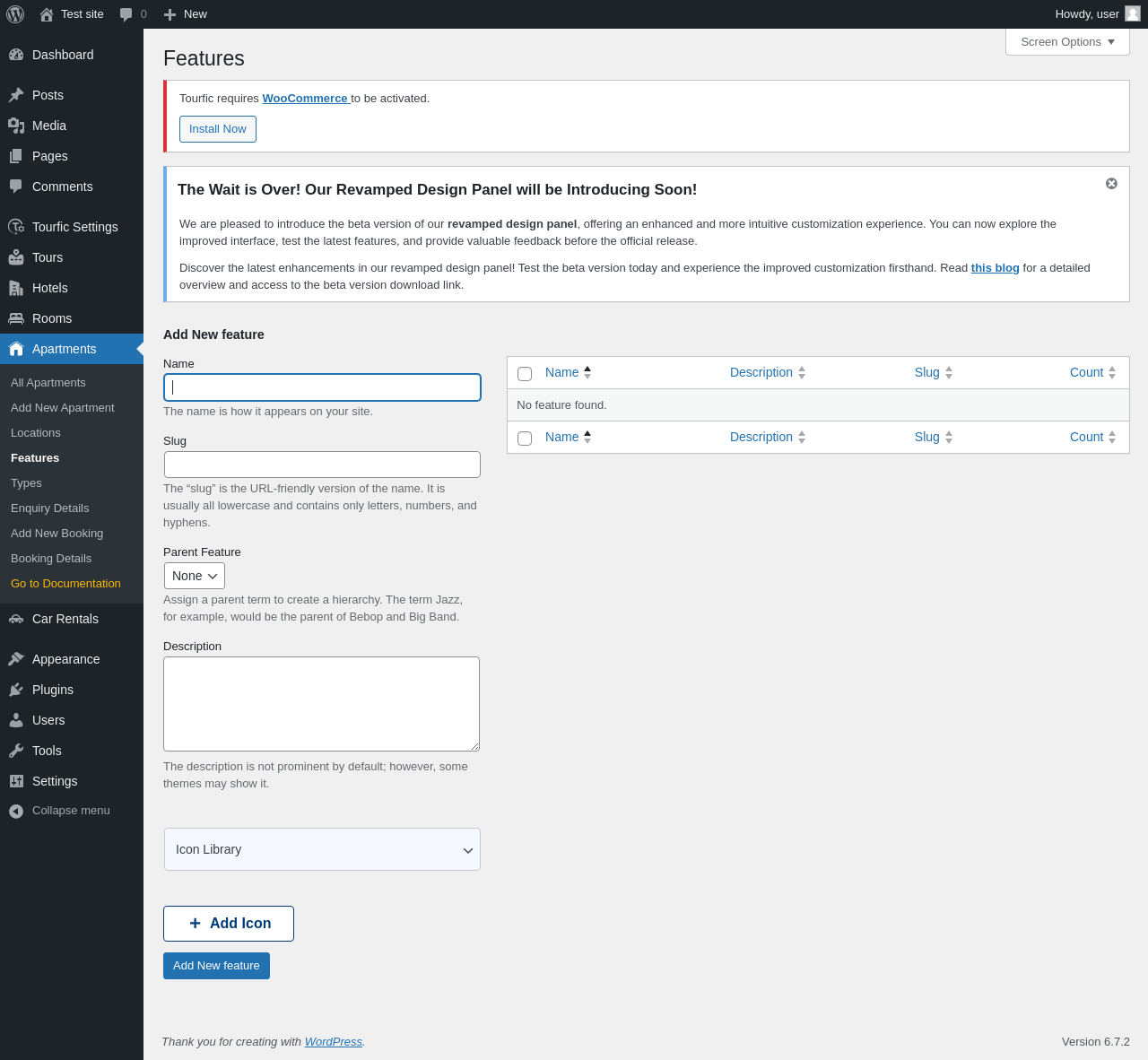1148x1060 pixels.
Task: Click the plus New icon in admin bar
Action: (170, 14)
